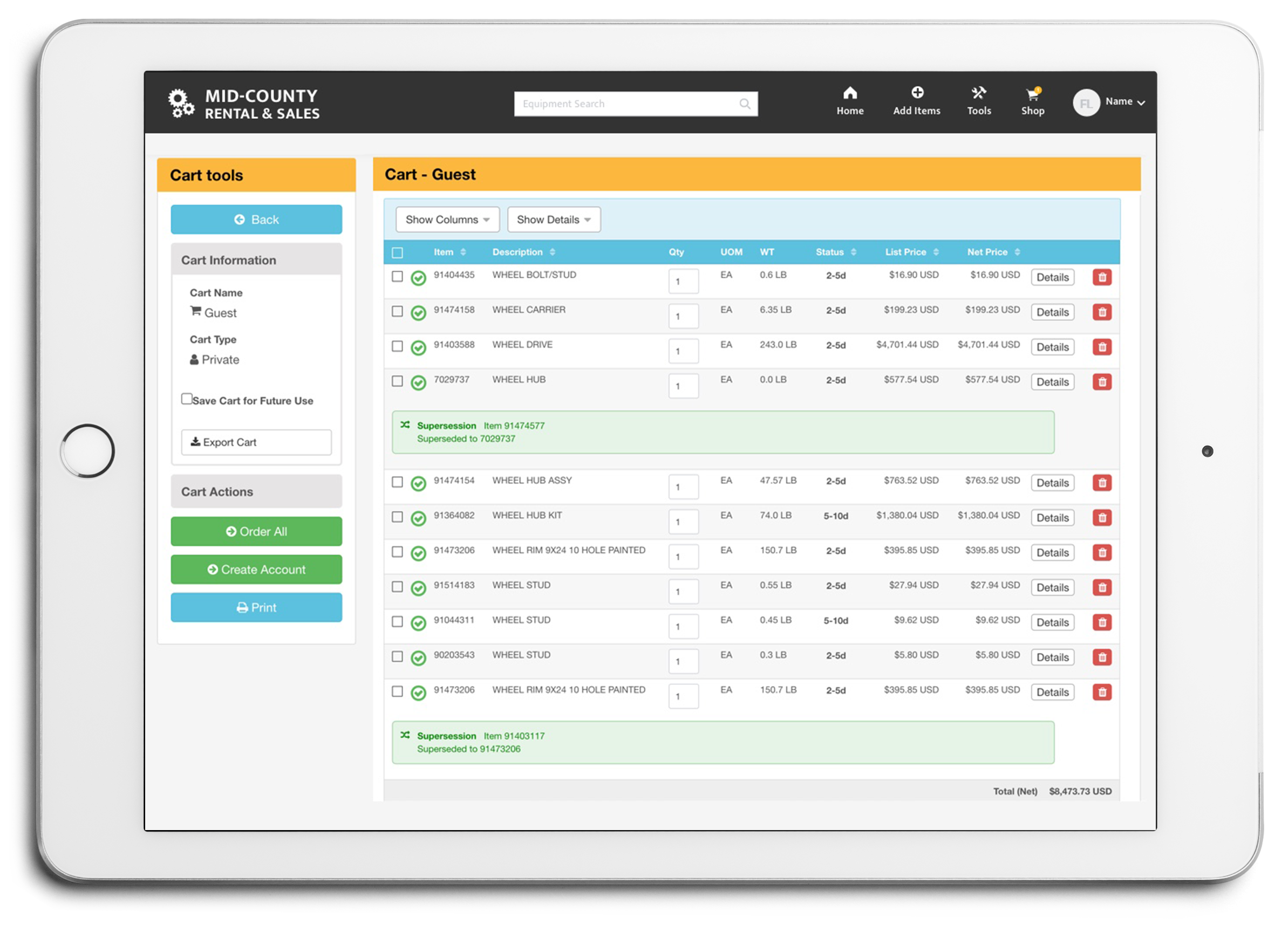Open Details for the WHEEL HUB KIT item
The height and width of the screenshot is (925, 1288).
click(x=1052, y=518)
